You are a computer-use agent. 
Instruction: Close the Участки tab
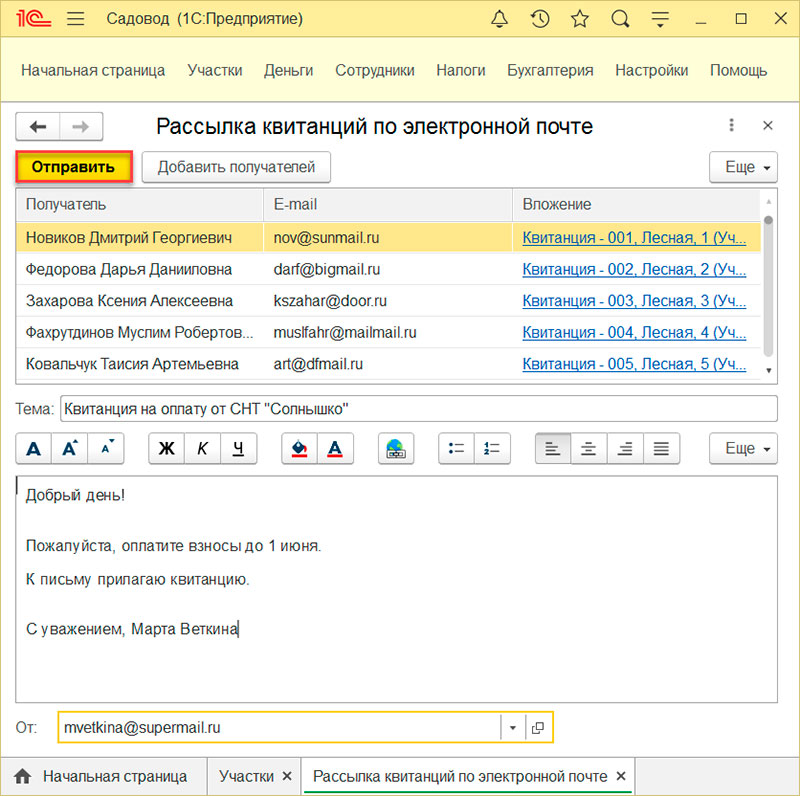coord(287,776)
